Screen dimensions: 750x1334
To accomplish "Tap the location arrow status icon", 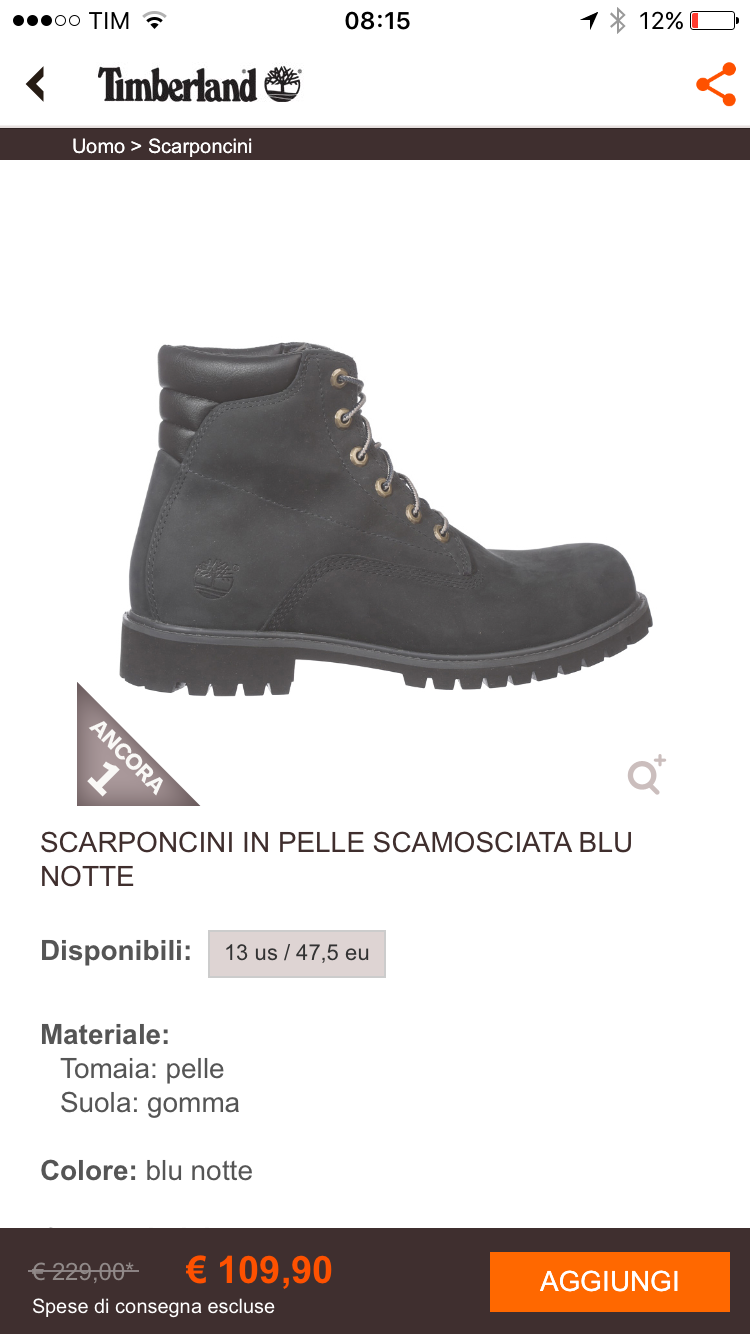I will pyautogui.click(x=590, y=20).
